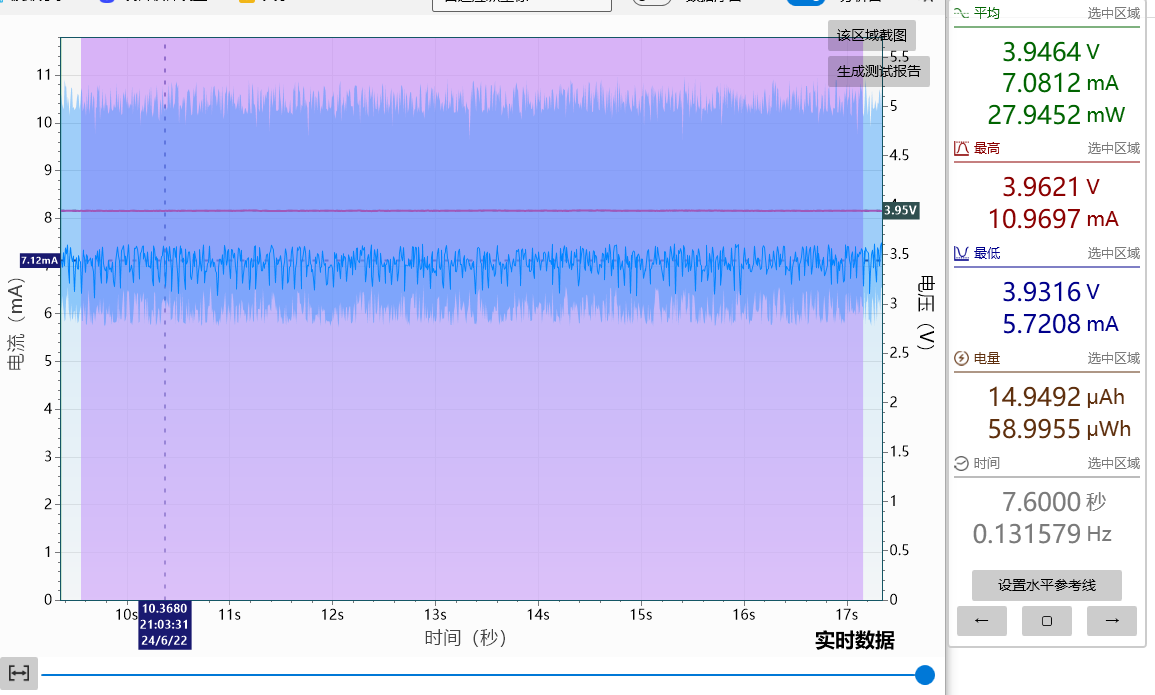Click the 11 tick on the current axis

click(43, 74)
